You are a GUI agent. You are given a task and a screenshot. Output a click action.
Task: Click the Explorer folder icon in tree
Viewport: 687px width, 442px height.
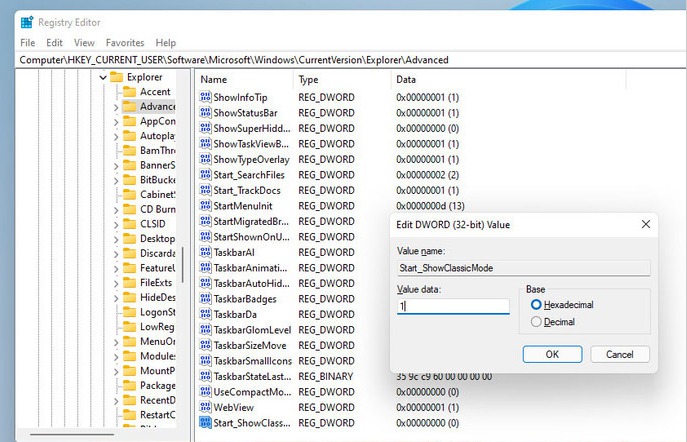[x=117, y=78]
